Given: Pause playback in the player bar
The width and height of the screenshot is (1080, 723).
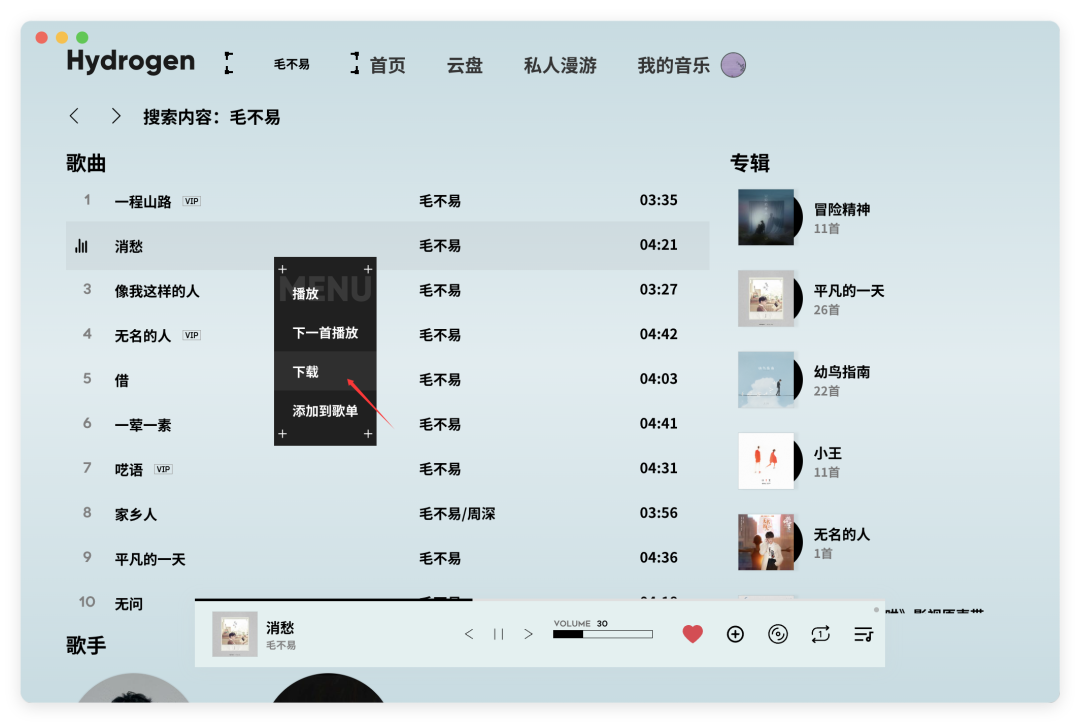Looking at the screenshot, I should point(499,634).
